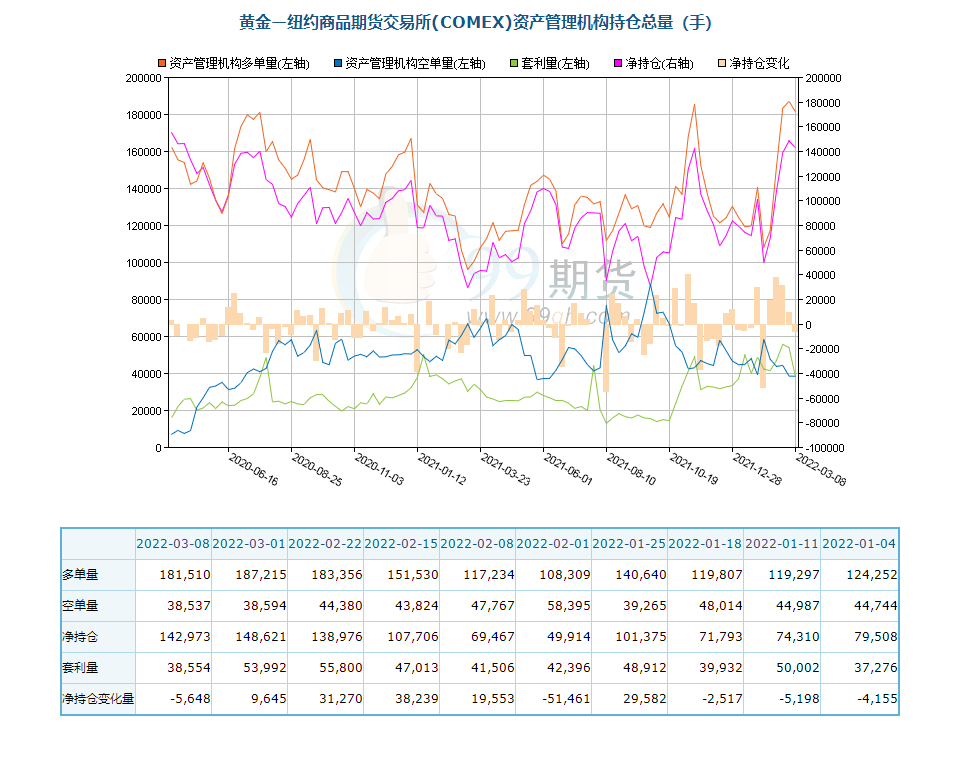Select the 2022-03-08 table column header
The height and width of the screenshot is (761, 958).
tap(173, 544)
